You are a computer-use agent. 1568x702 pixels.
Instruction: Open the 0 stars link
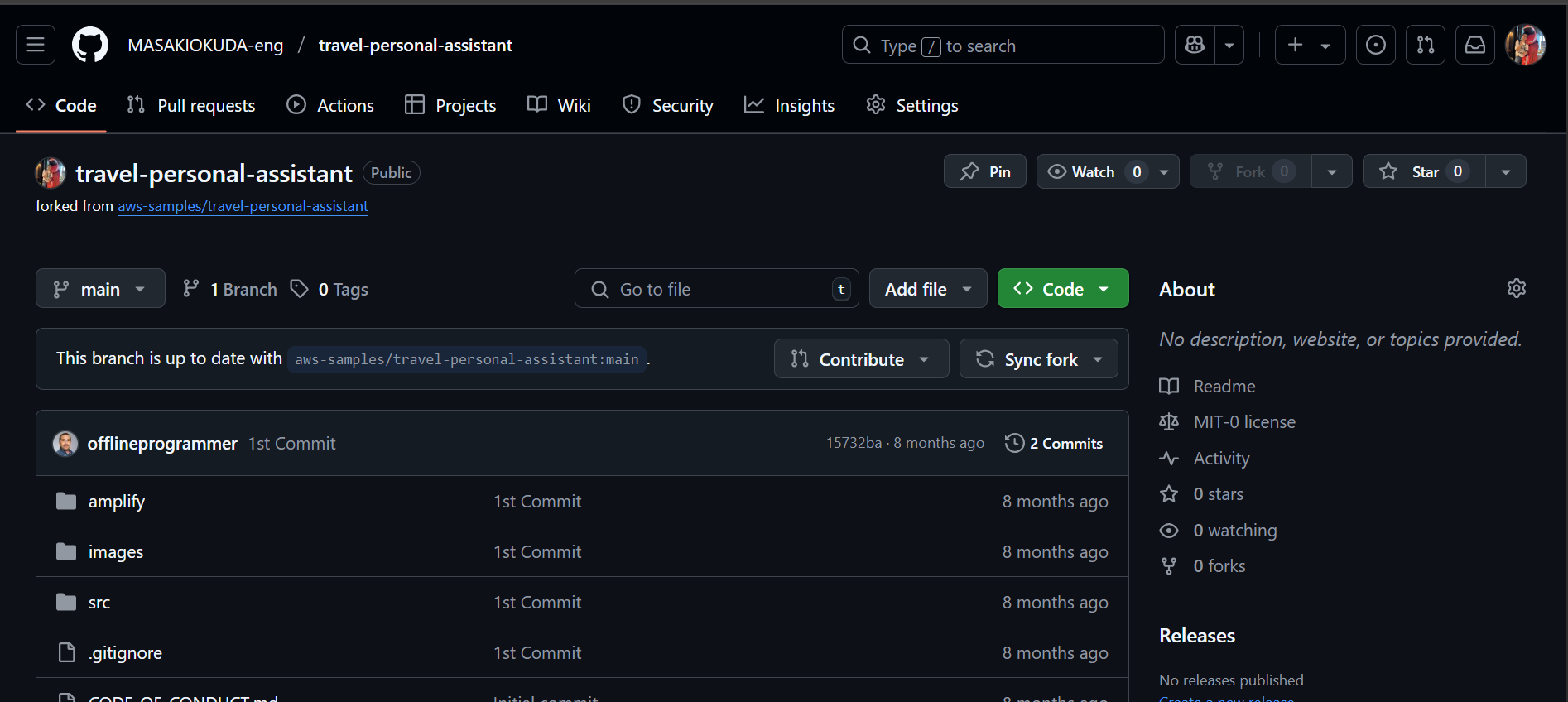click(x=1201, y=494)
